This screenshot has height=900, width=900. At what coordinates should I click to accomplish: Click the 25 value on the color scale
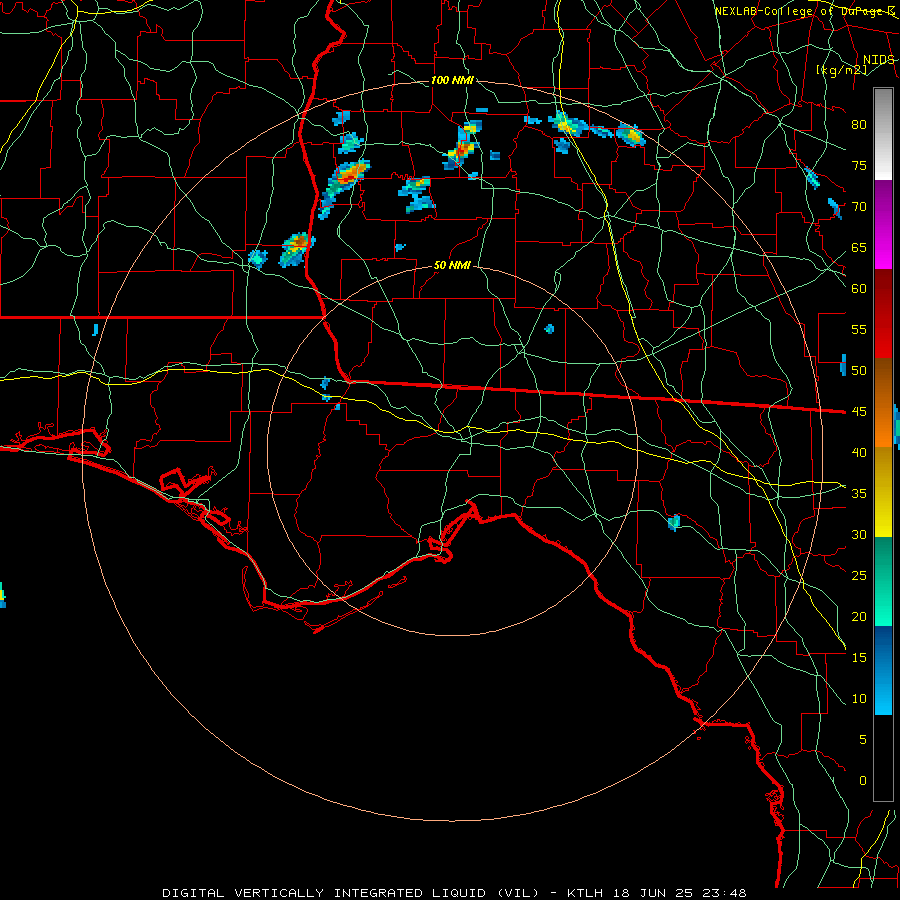859,576
